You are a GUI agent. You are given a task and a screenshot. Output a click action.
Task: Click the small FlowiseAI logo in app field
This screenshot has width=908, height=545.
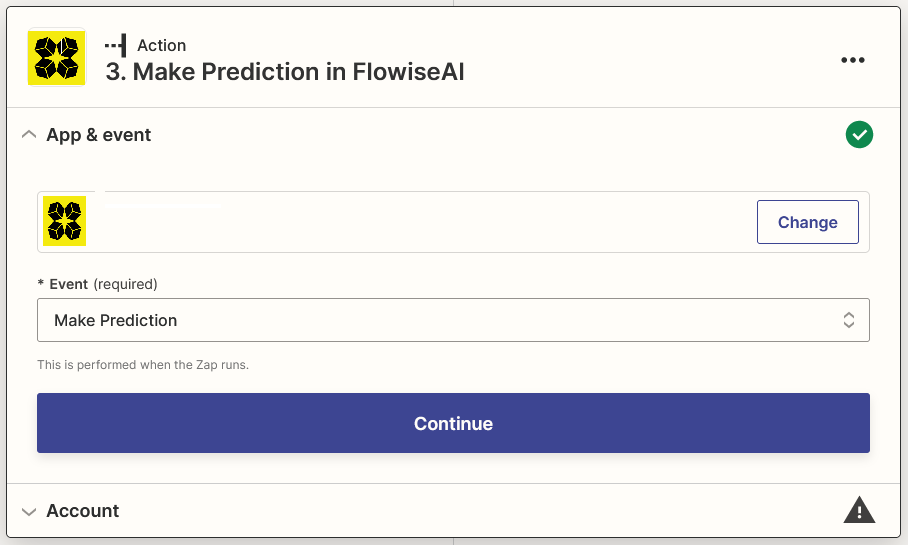(x=65, y=221)
